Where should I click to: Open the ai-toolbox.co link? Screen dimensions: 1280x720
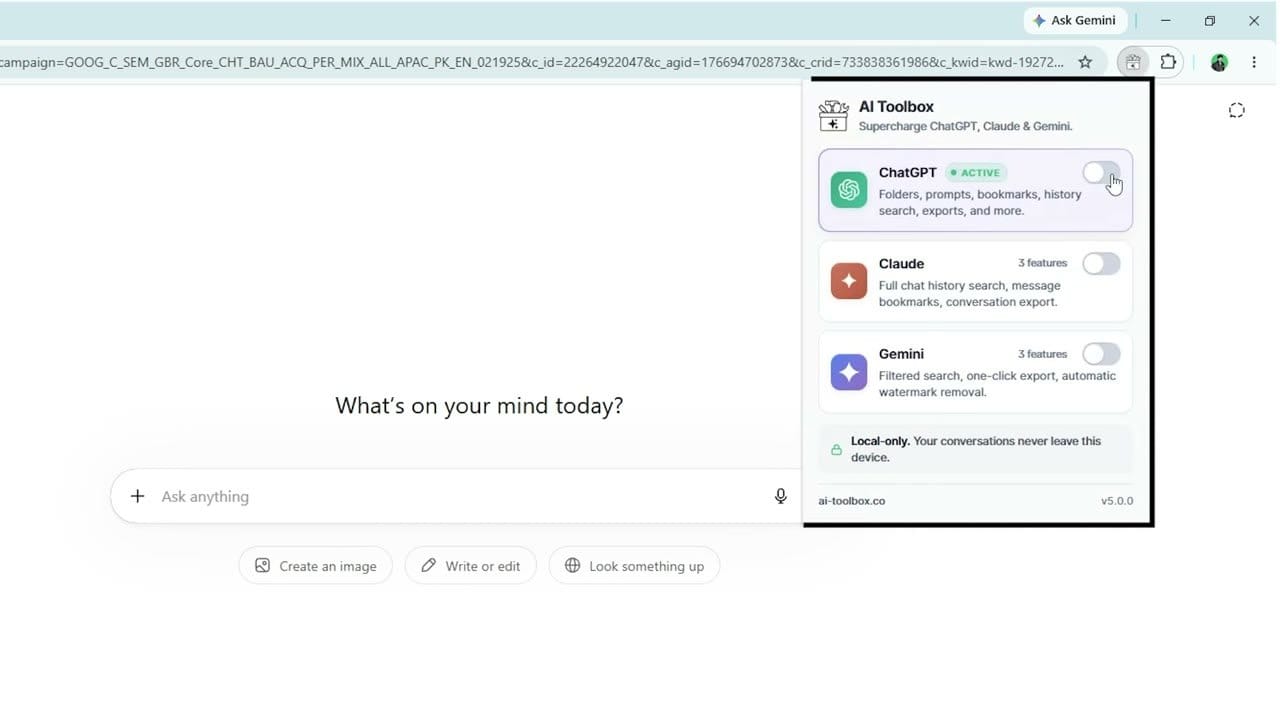click(852, 501)
